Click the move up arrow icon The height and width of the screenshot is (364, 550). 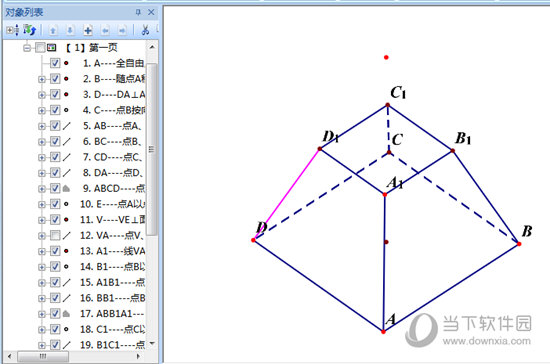point(53,31)
